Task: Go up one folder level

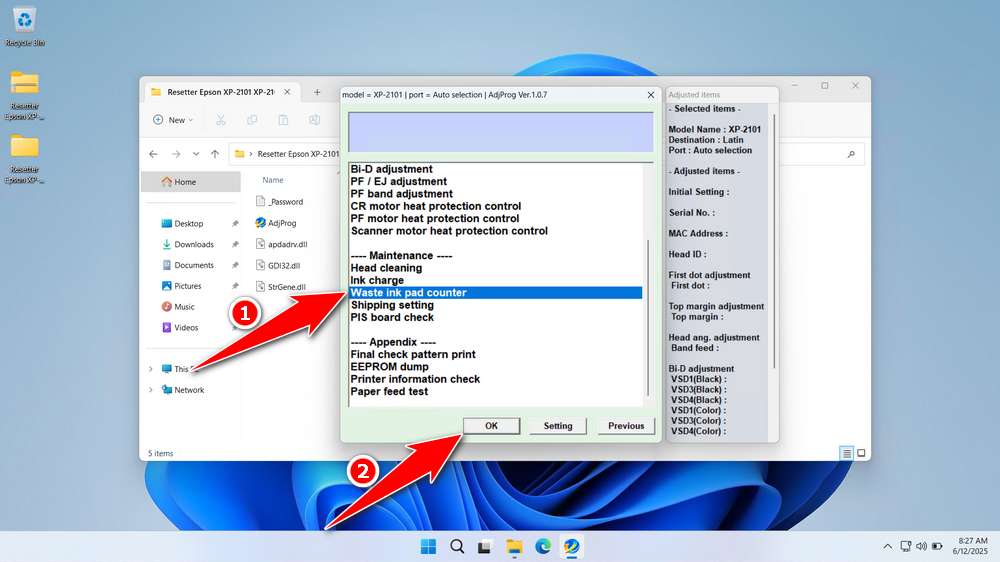Action: pos(215,154)
